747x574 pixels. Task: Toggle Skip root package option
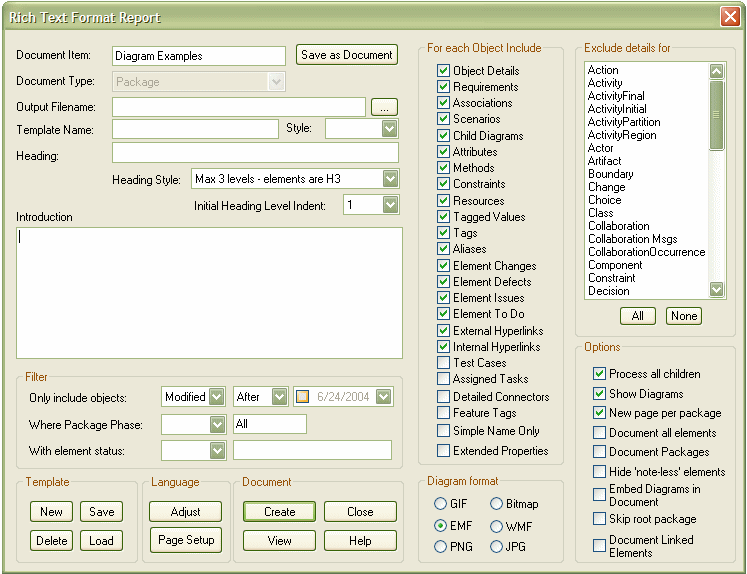(x=599, y=519)
